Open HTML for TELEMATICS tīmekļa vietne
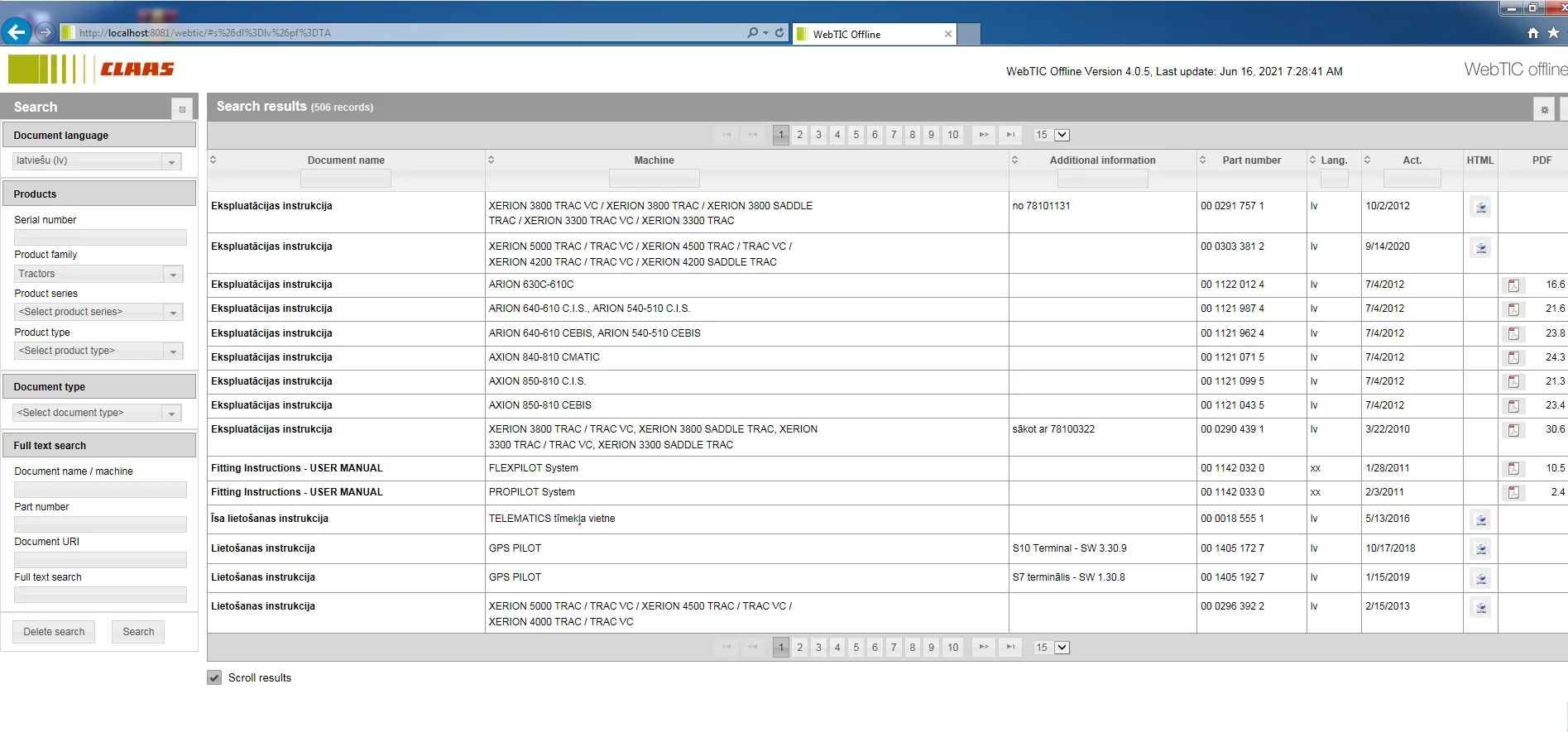The image size is (1568, 732). click(x=1481, y=519)
